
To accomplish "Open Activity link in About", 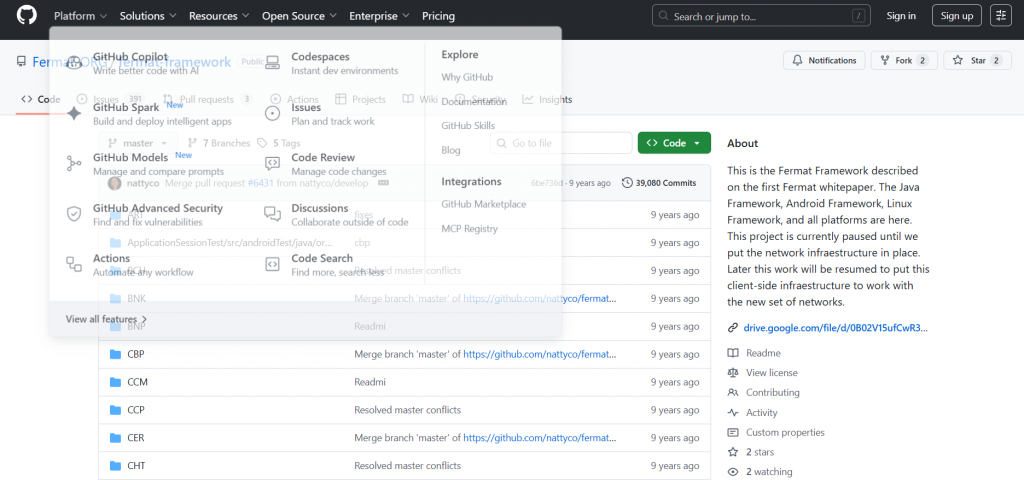I will click(x=761, y=412).
